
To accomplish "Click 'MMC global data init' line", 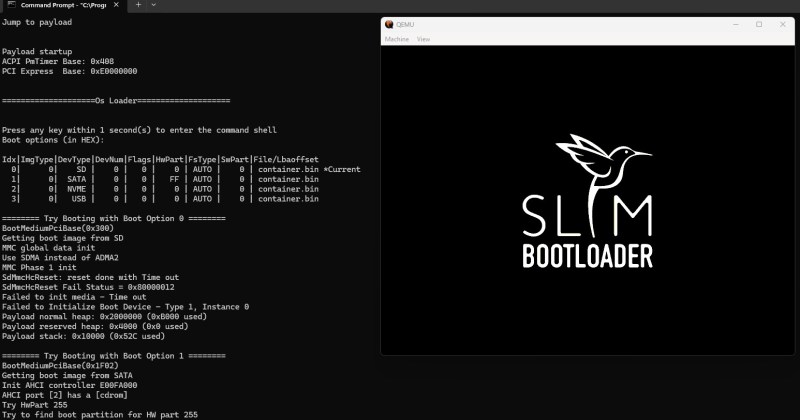I will [x=48, y=248].
